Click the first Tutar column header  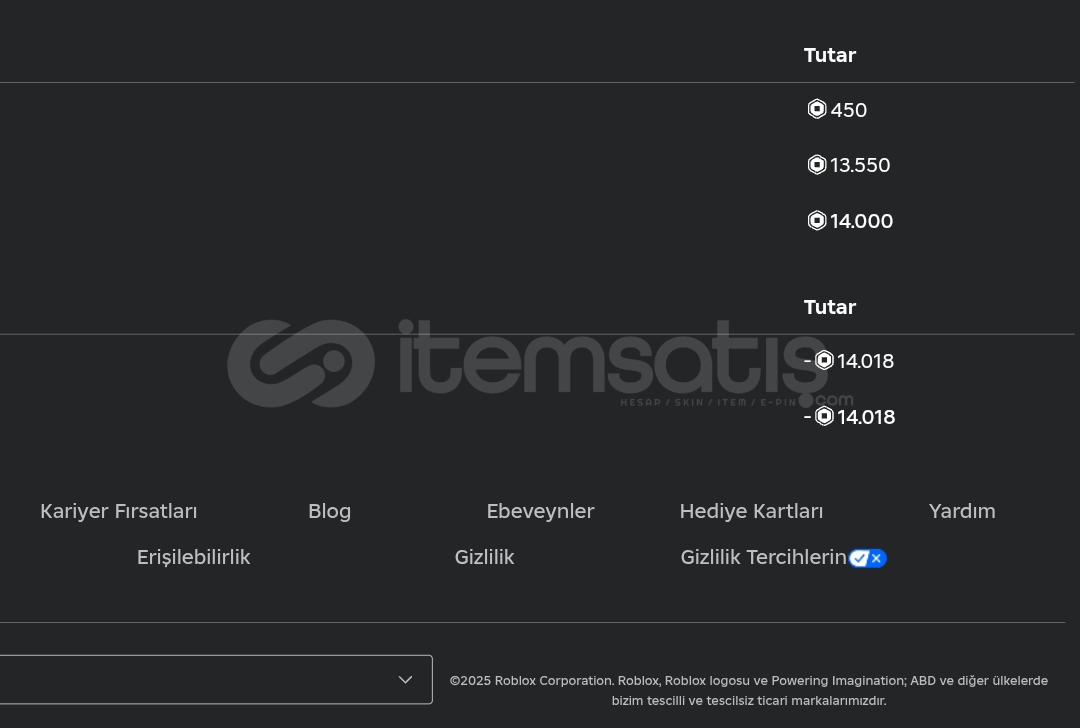point(829,55)
